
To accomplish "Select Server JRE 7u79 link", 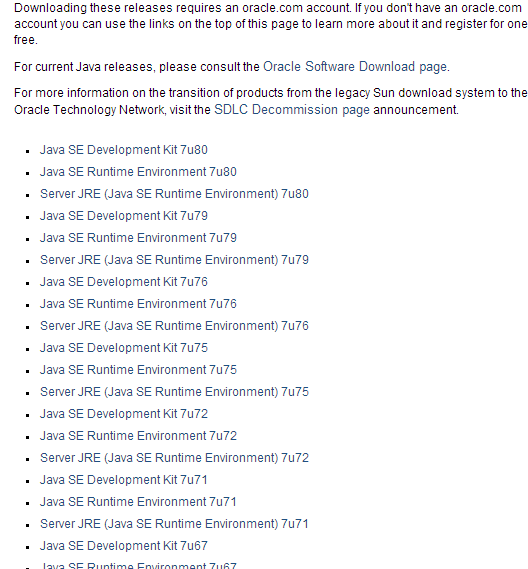I will point(174,260).
